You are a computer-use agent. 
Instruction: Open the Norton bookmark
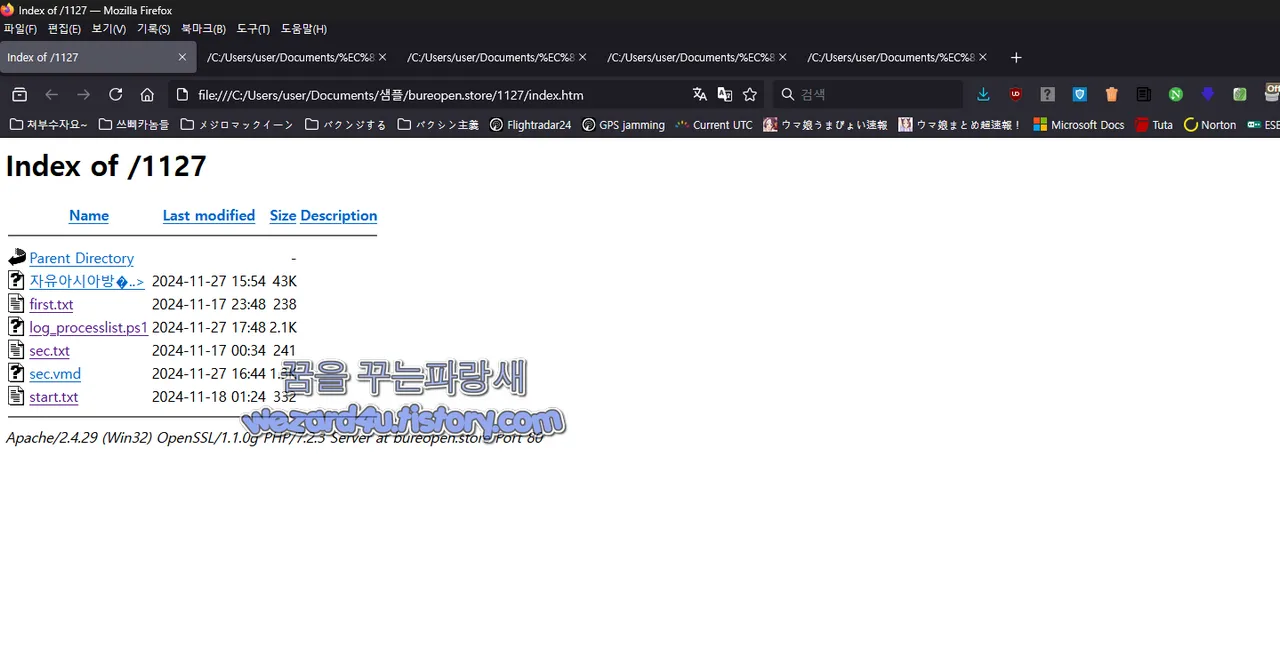coord(1210,125)
